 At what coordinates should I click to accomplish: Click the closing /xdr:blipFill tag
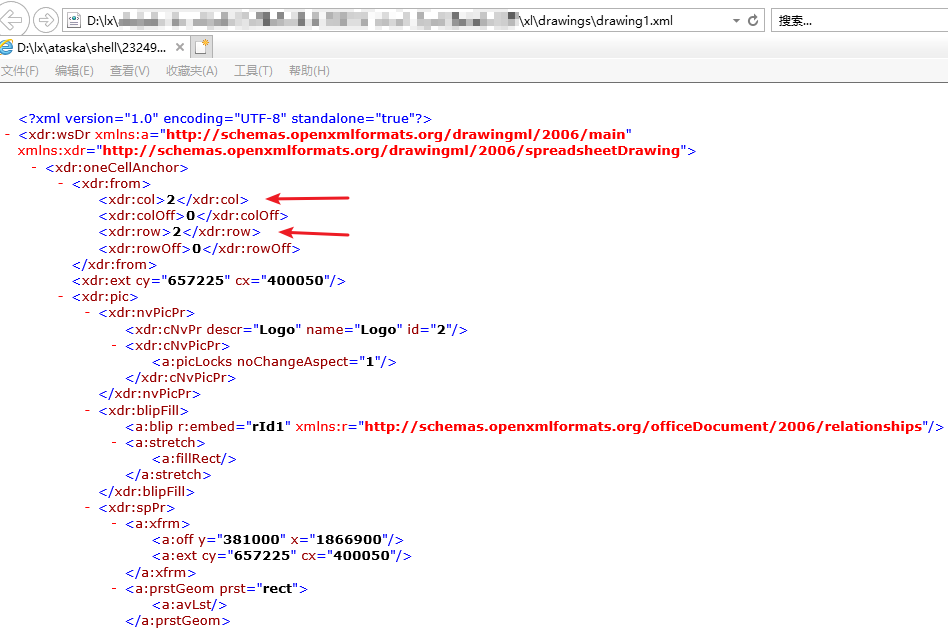(146, 491)
